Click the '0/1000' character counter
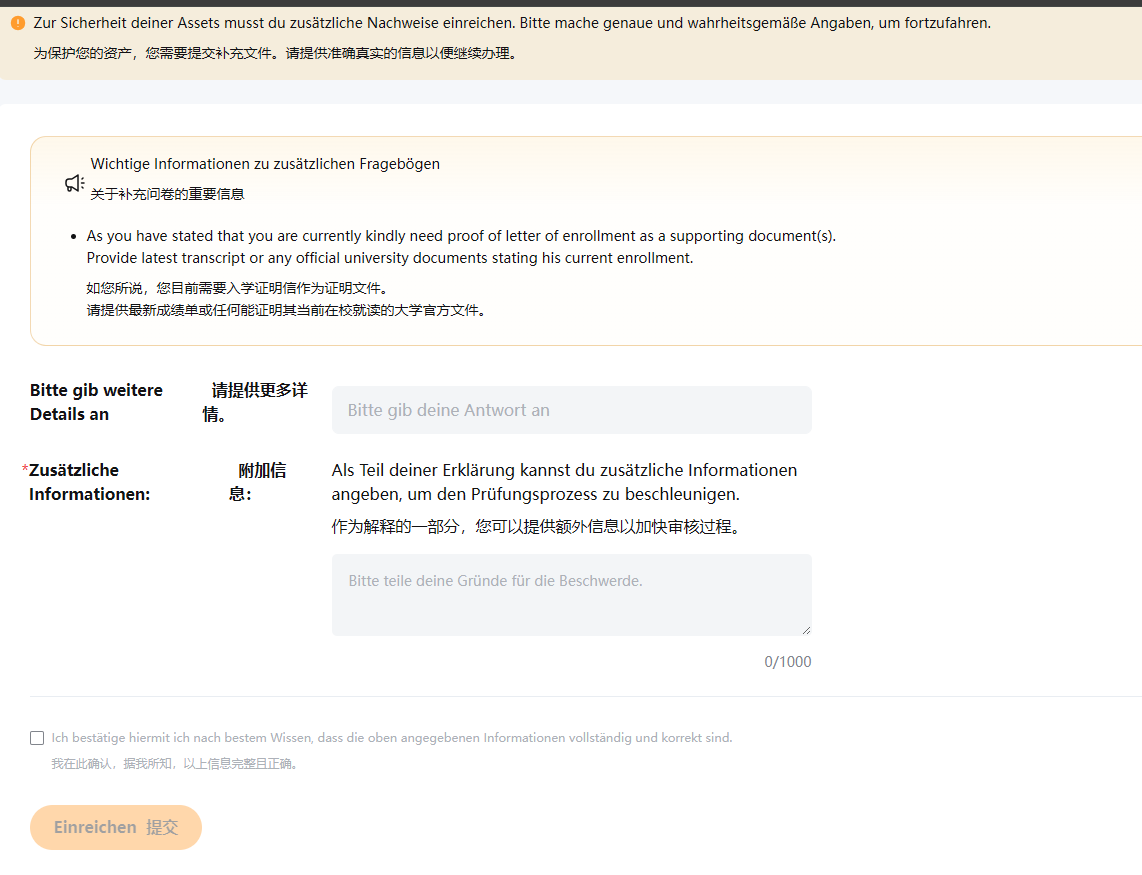Image resolution: width=1142 pixels, height=875 pixels. [787, 662]
